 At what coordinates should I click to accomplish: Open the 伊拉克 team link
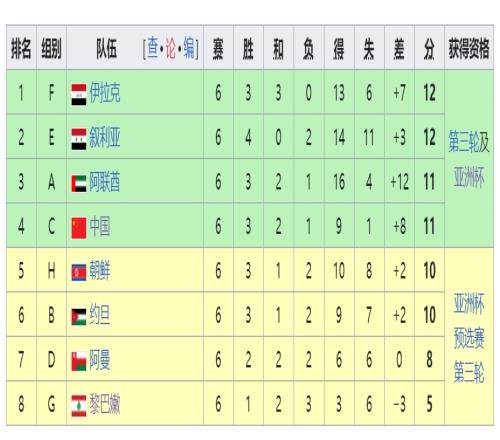coord(105,93)
